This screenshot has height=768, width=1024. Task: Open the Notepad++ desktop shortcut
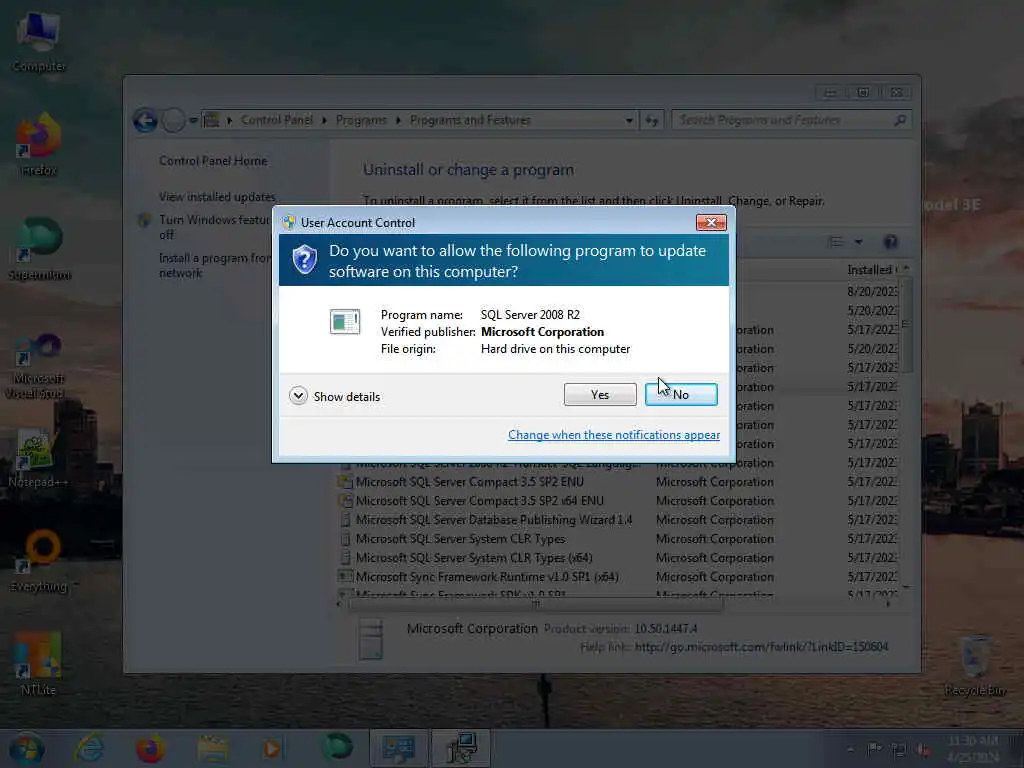[38, 459]
